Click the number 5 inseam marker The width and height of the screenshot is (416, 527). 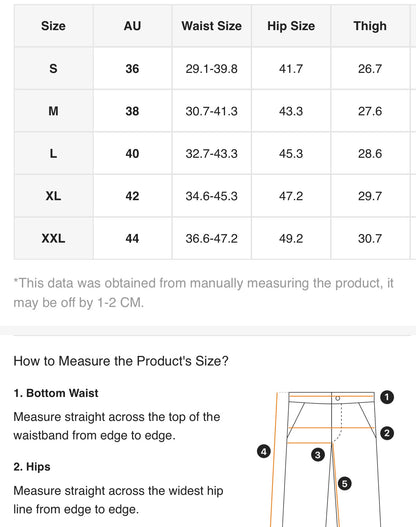pyautogui.click(x=344, y=484)
